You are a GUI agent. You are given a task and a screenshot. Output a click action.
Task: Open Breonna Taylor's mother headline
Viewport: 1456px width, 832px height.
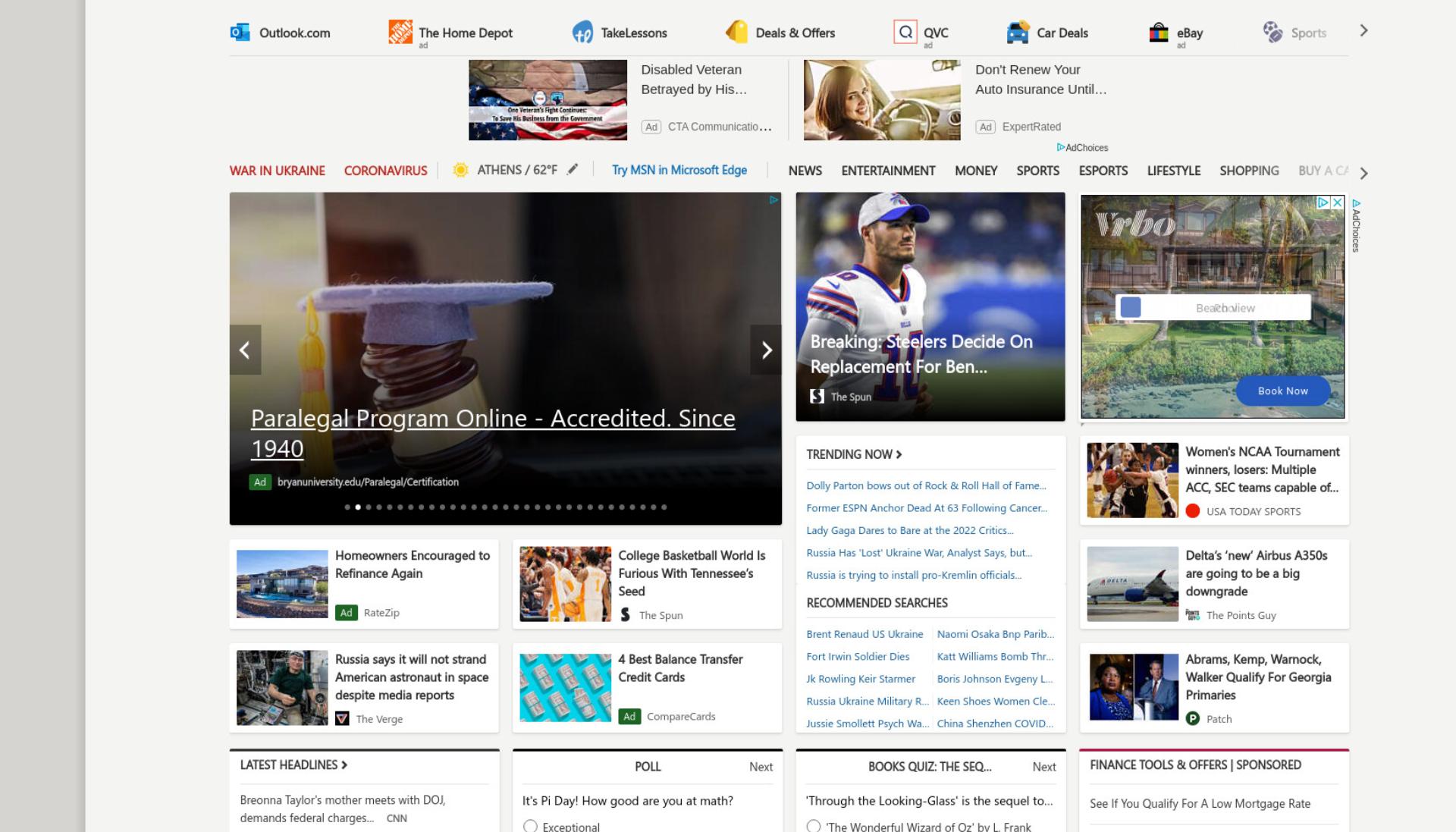(343, 808)
